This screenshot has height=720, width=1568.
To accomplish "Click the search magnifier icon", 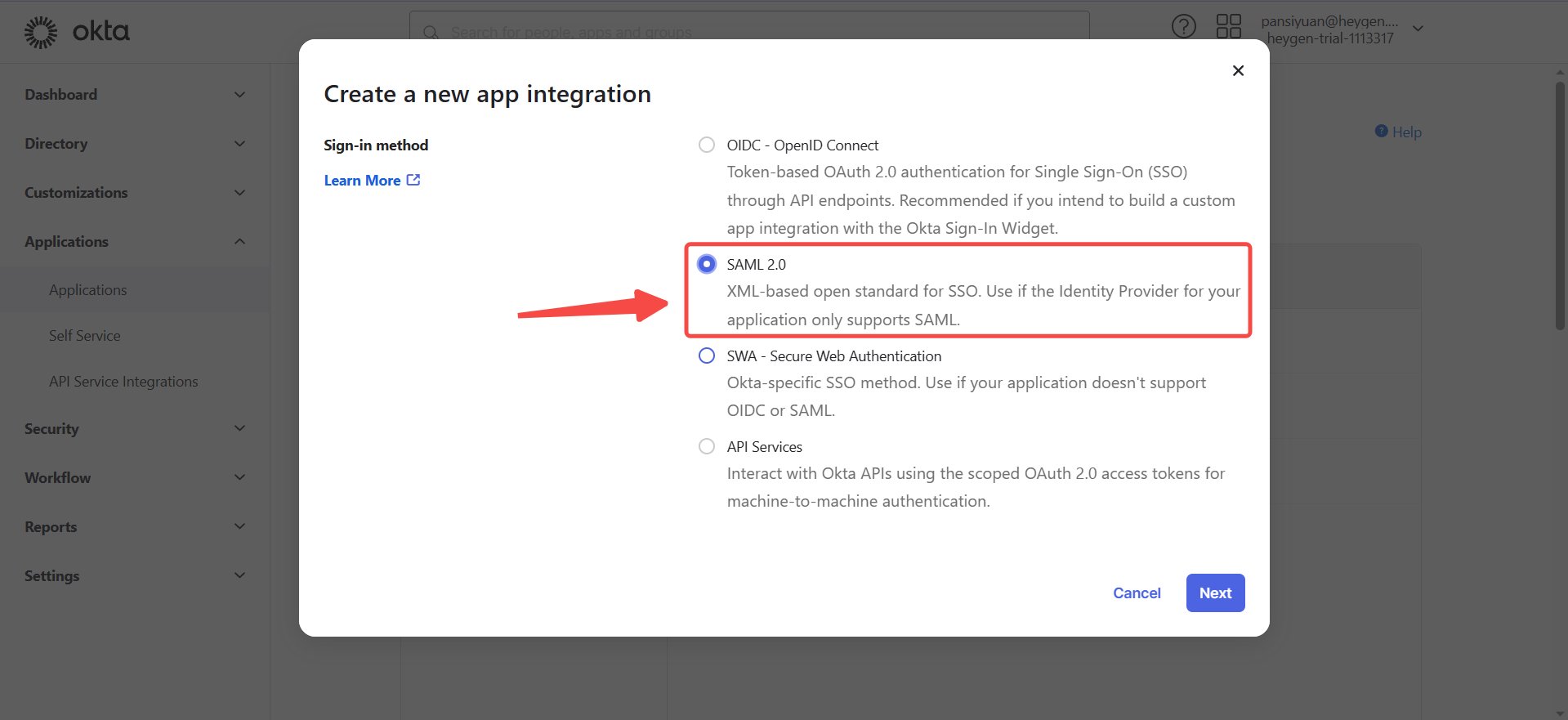I will click(431, 33).
